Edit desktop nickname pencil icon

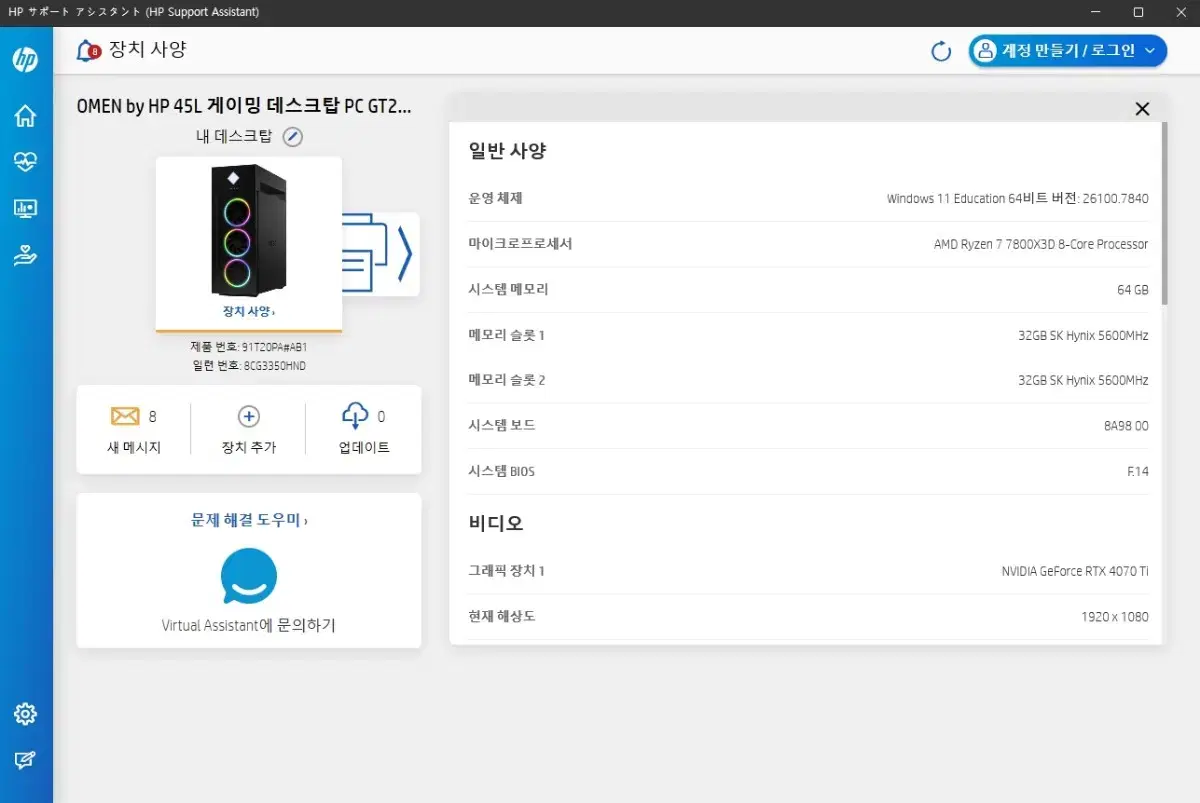pos(292,137)
